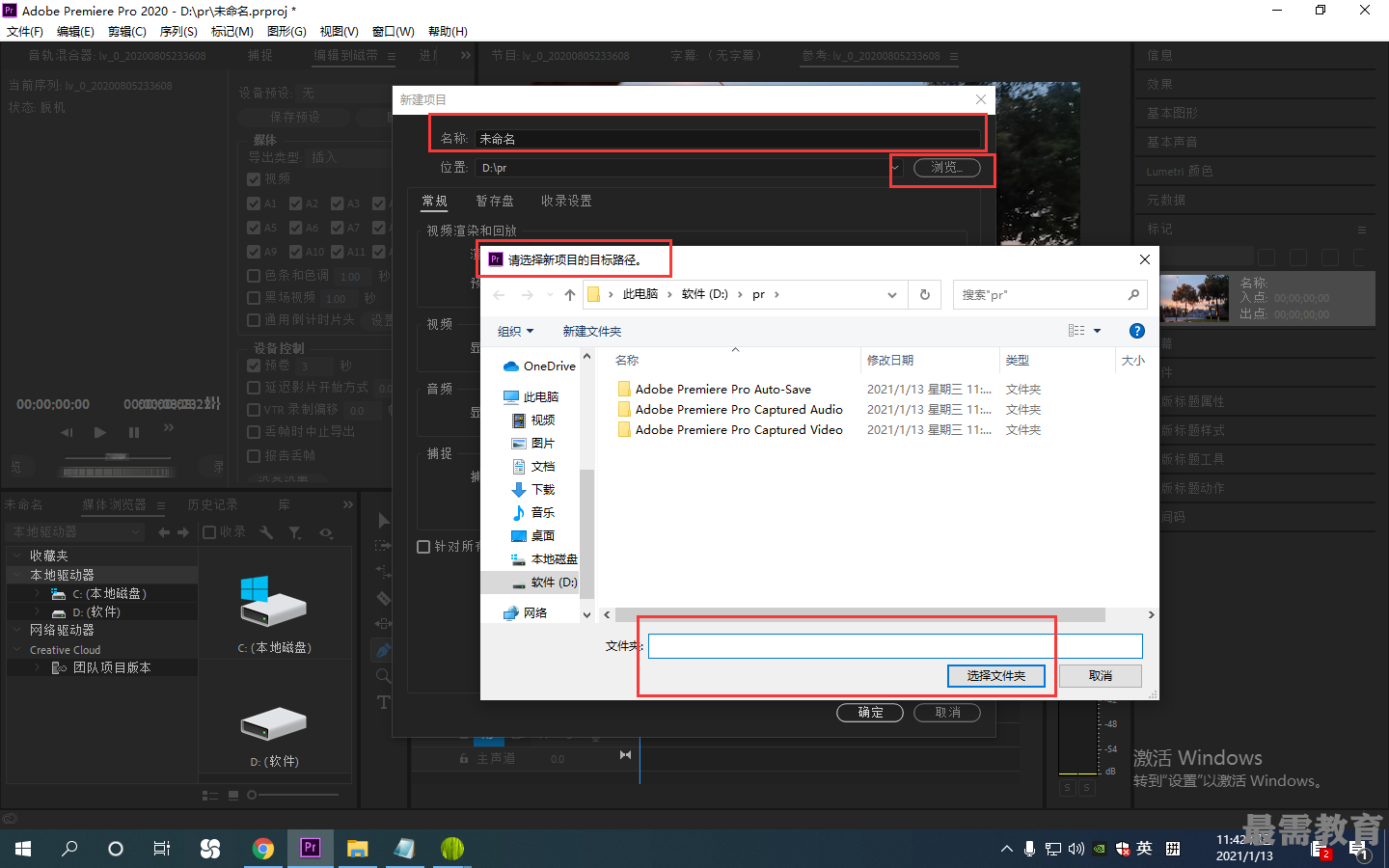Open the 本地驱动器 dropdown in media browser
The width and height of the screenshot is (1389, 868).
(x=75, y=532)
